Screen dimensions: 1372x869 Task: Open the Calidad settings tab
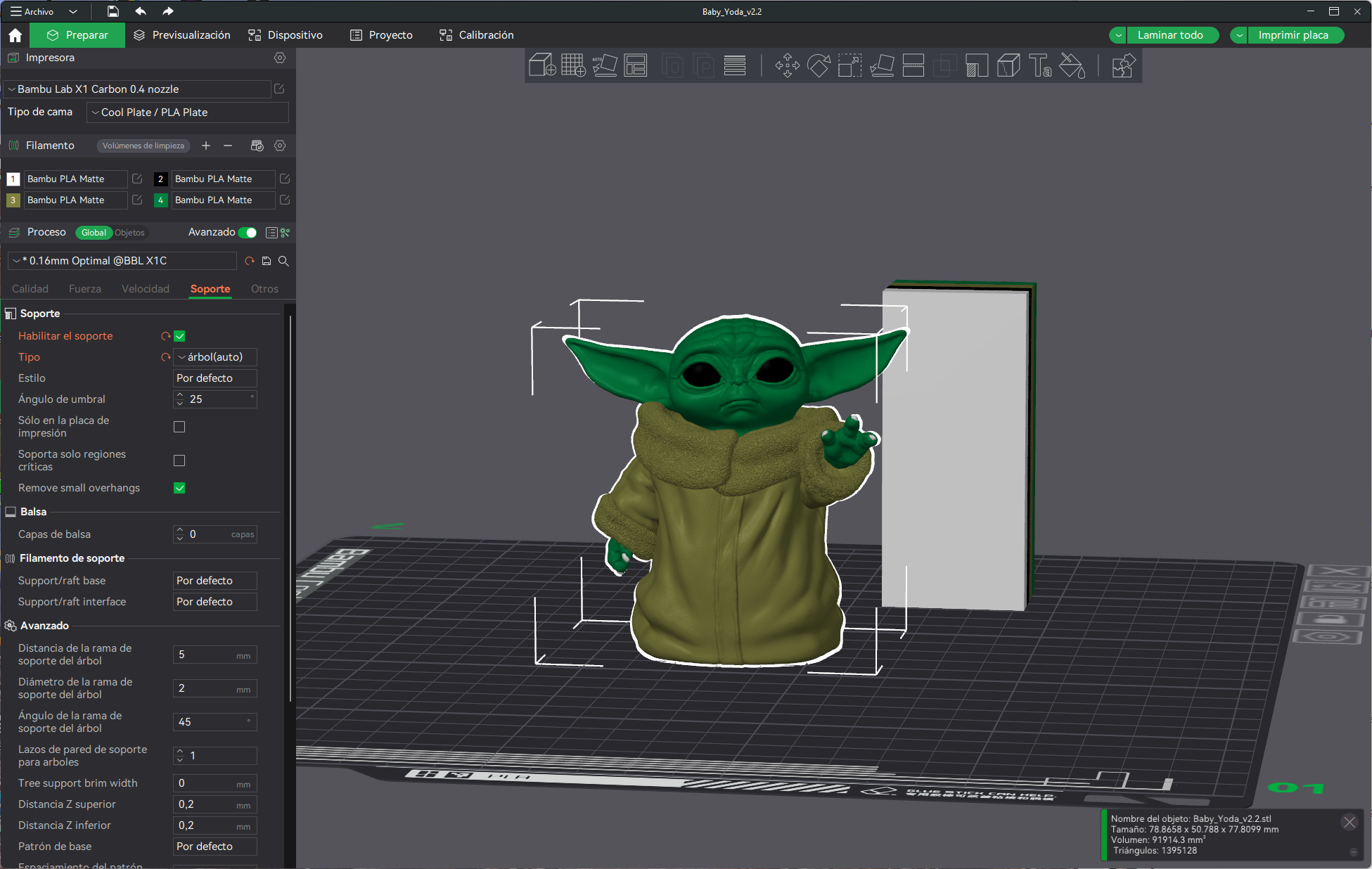pyautogui.click(x=30, y=289)
